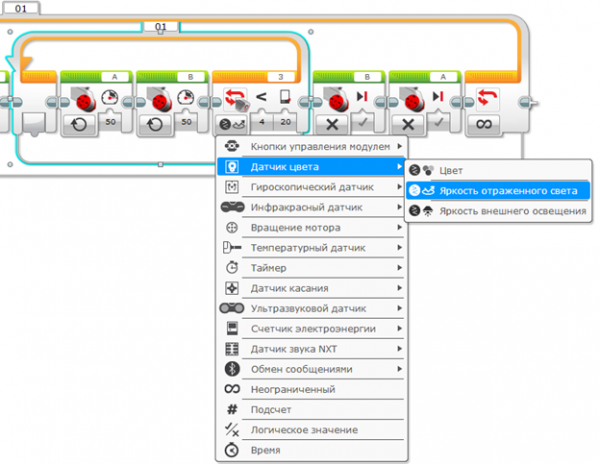
Task: Select Неограниченный loop mode
Action: pos(311,389)
